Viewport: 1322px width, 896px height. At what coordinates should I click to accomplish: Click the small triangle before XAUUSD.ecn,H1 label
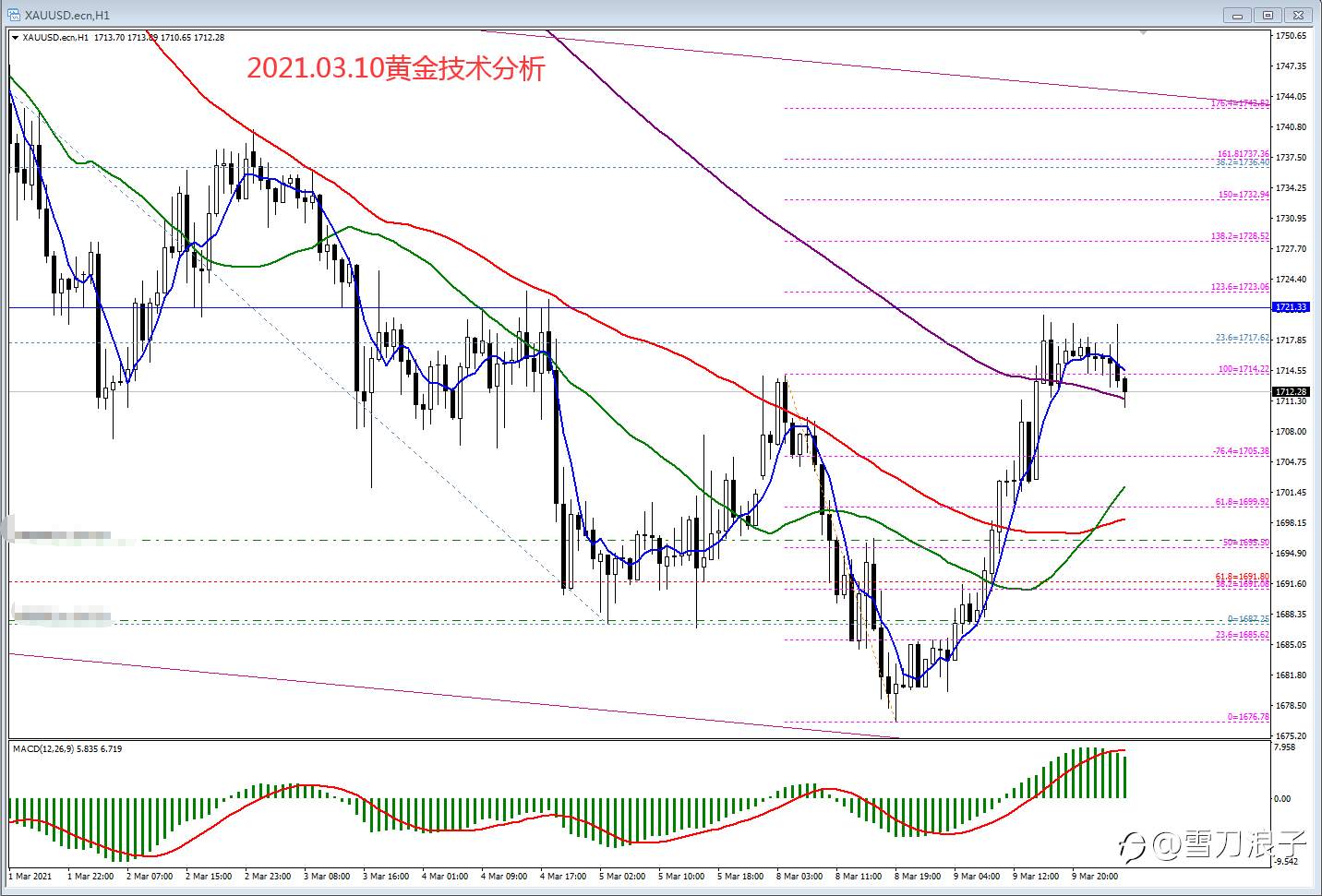[15, 38]
